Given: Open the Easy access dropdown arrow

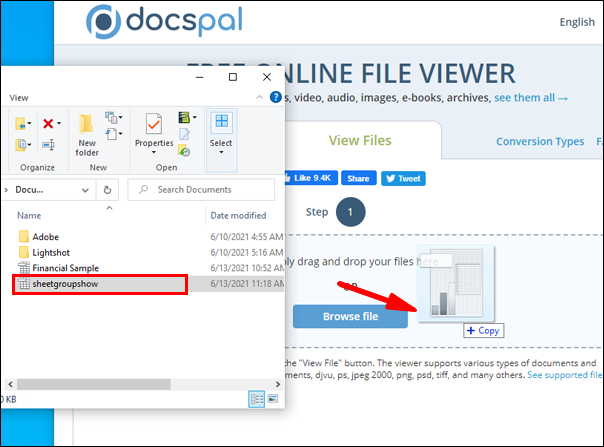Looking at the screenshot, I should coord(121,134).
